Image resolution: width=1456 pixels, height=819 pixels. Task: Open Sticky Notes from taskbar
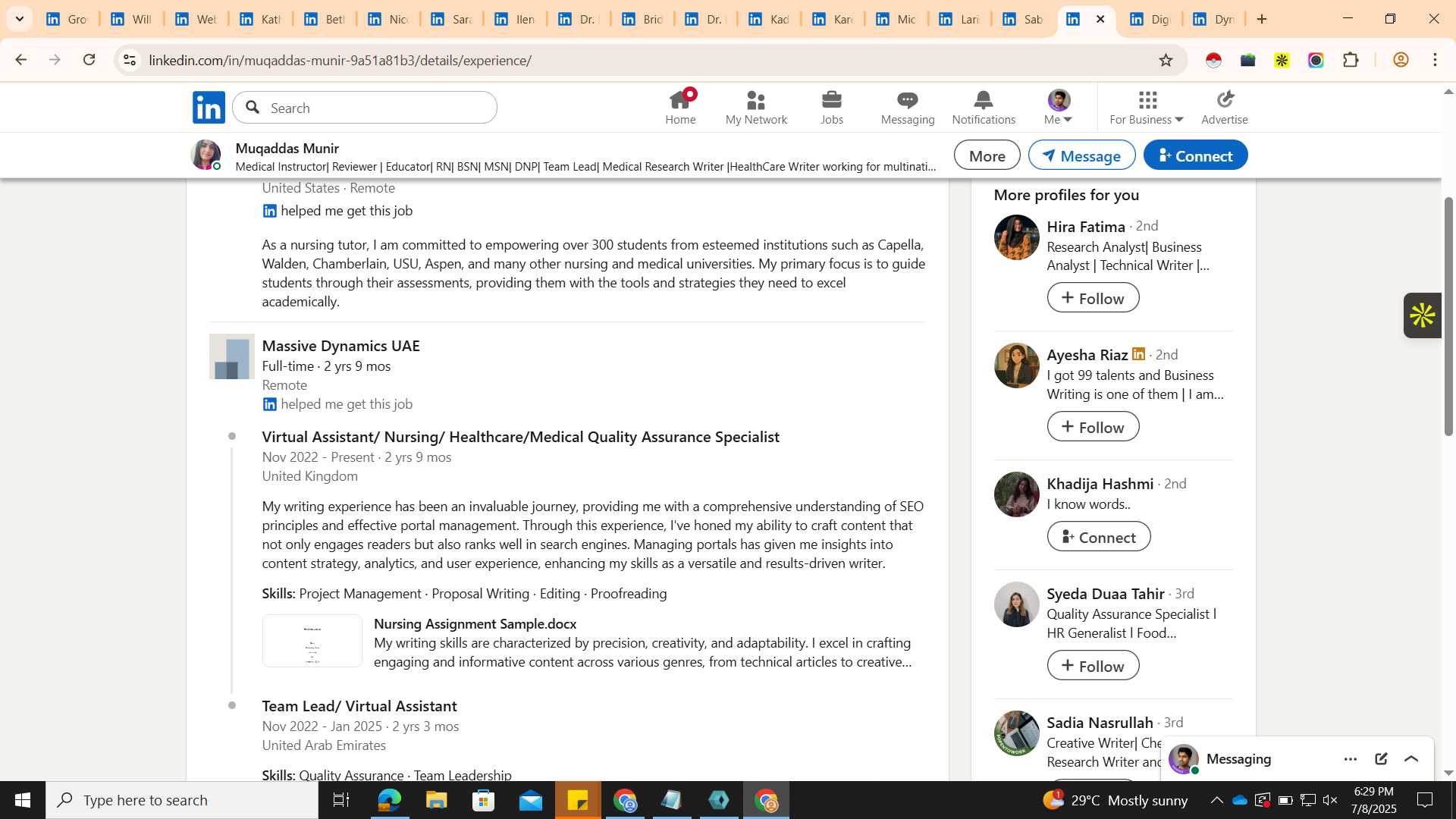(x=578, y=800)
